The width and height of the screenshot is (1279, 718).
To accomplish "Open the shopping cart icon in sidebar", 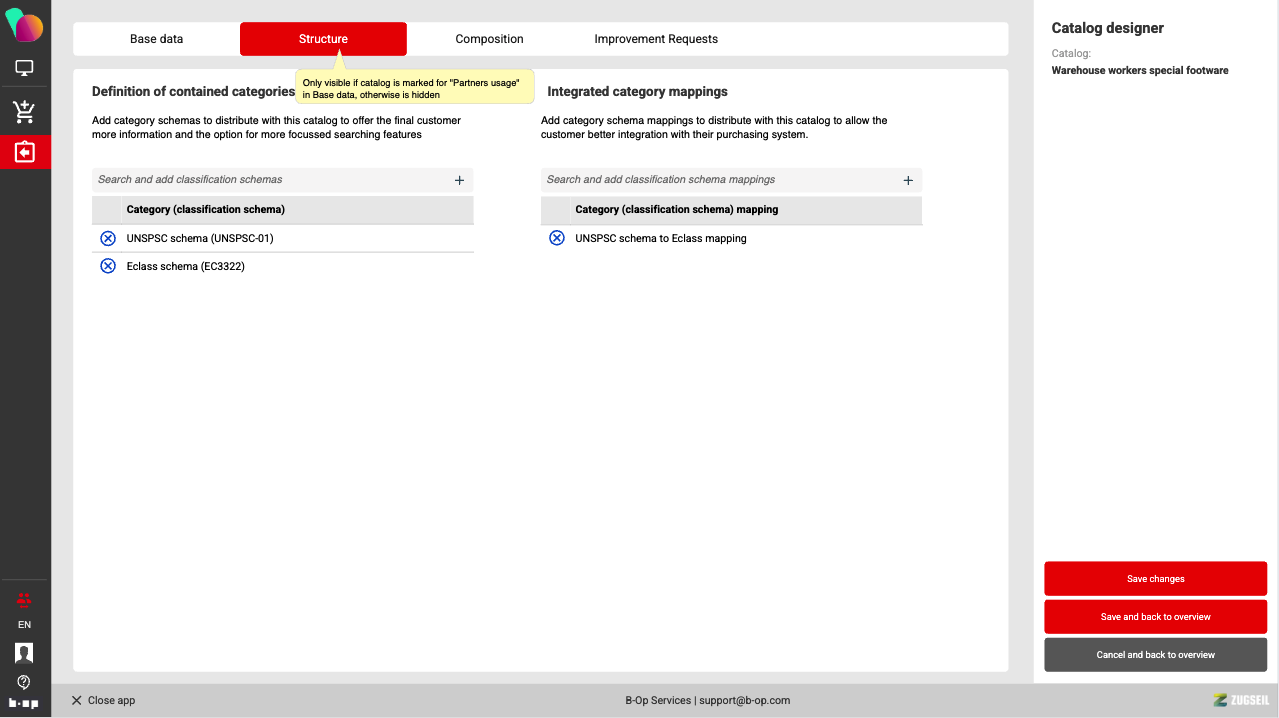I will point(25,111).
